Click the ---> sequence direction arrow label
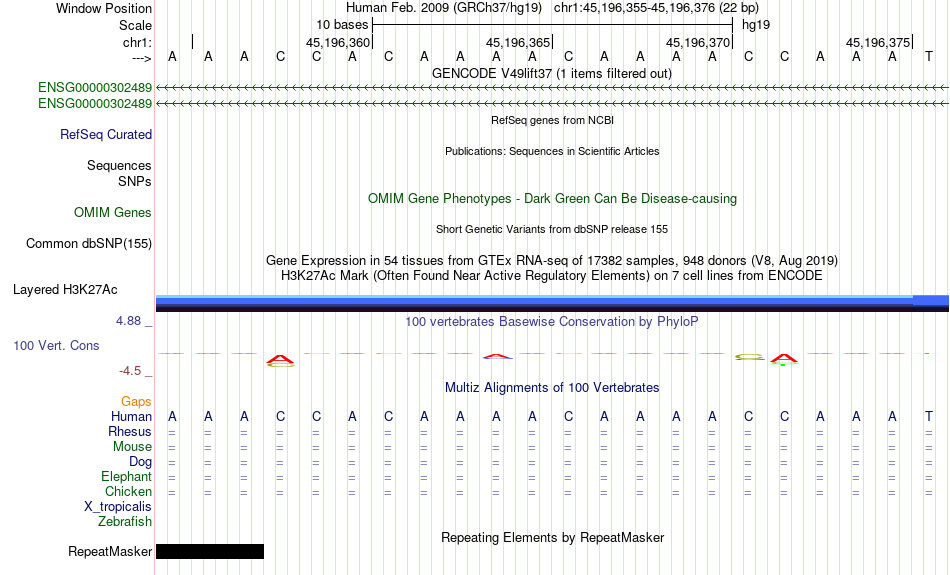The image size is (950, 575). point(142,58)
